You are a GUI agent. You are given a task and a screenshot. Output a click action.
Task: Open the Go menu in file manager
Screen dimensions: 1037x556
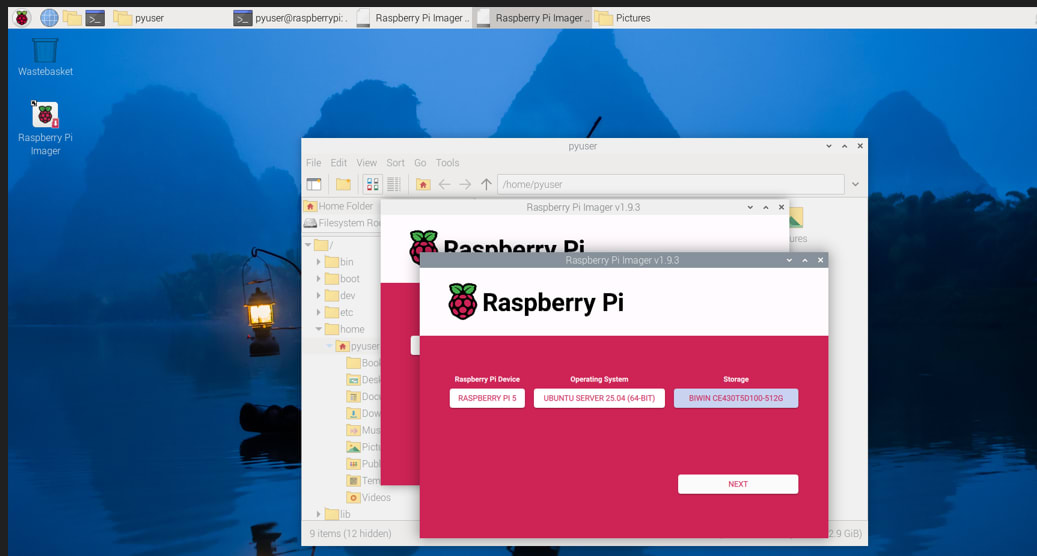[x=420, y=163]
